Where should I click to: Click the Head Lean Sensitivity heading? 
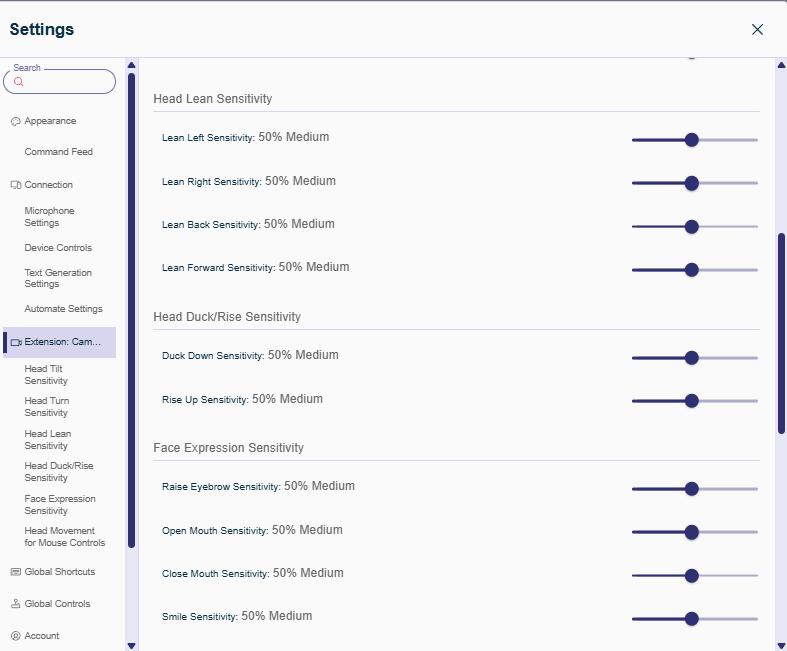[213, 99]
